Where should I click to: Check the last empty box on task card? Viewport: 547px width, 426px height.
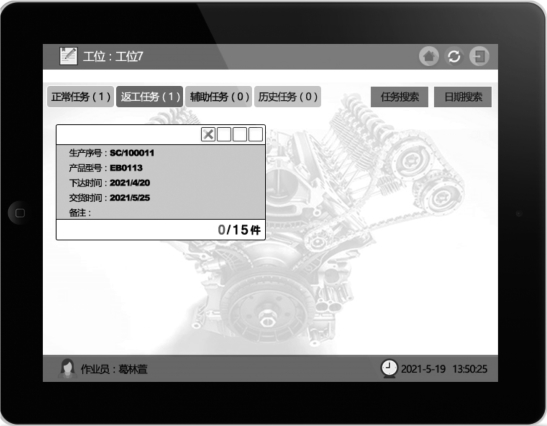(x=255, y=134)
